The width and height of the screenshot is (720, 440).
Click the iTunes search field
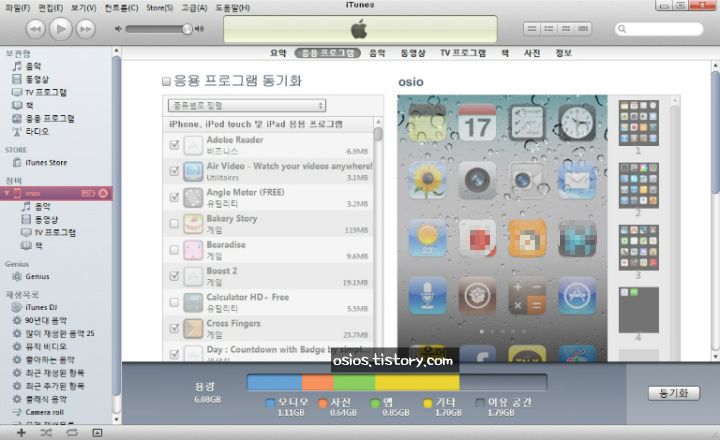click(659, 29)
